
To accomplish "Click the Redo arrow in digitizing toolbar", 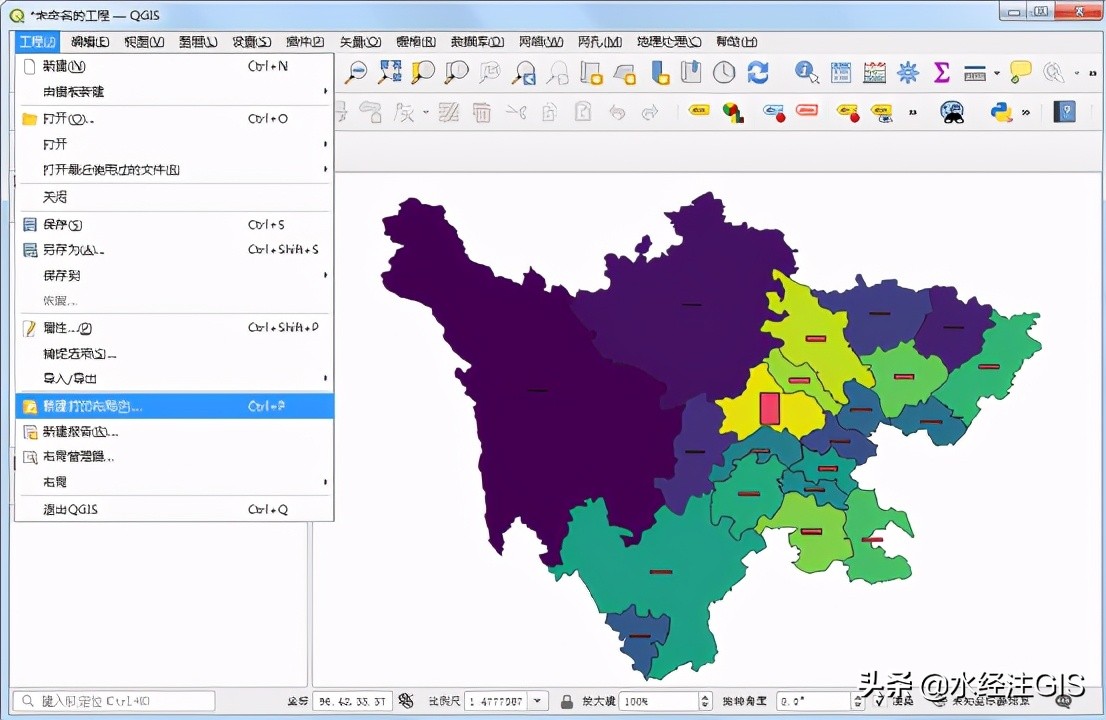I will tap(650, 112).
